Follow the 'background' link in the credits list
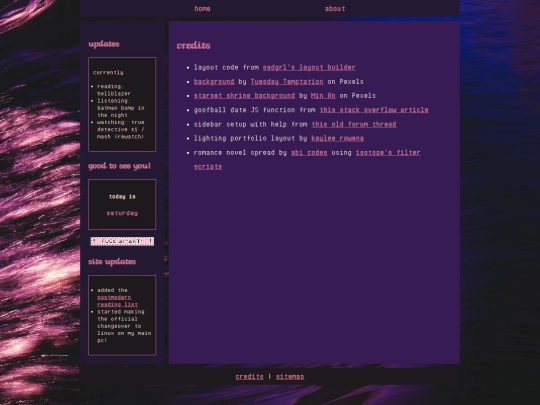 (214, 82)
